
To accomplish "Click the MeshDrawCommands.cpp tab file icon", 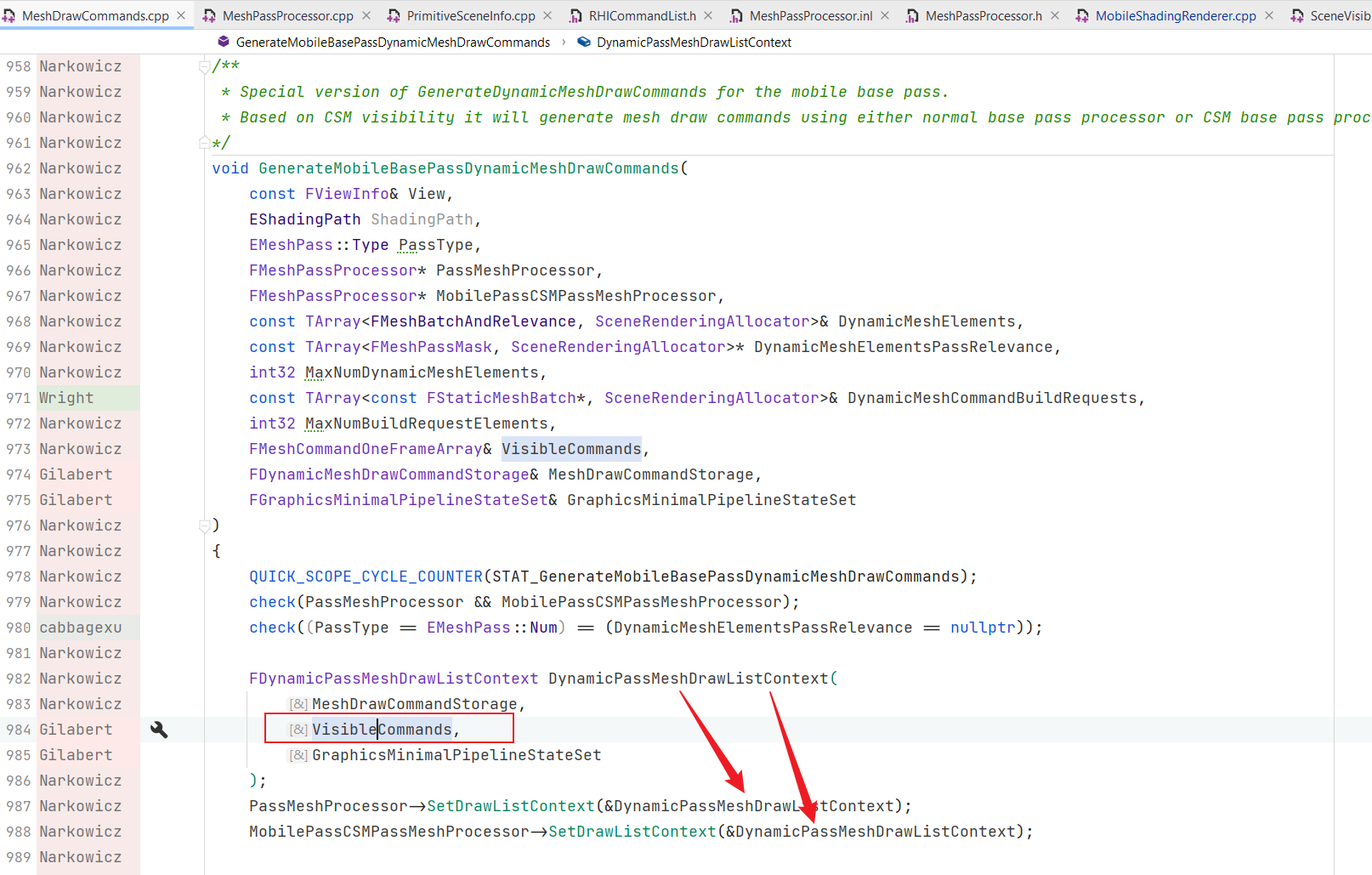I will point(9,16).
